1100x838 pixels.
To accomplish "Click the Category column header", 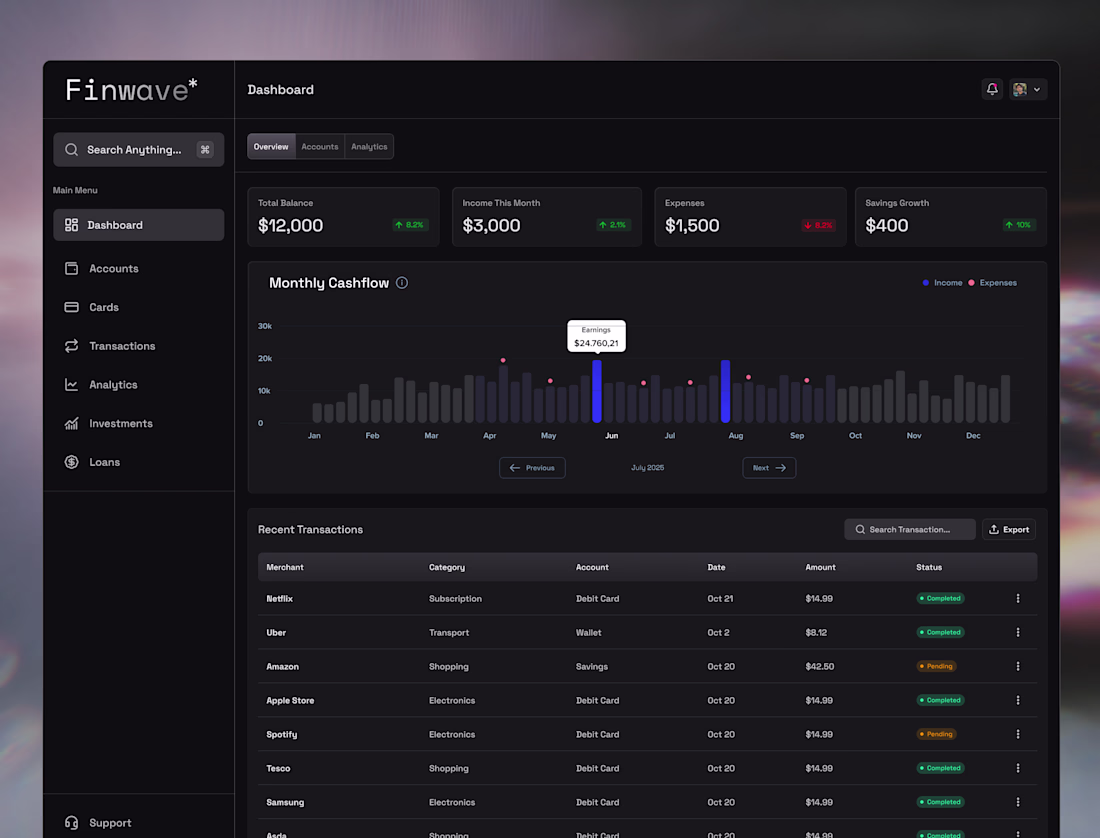I will [447, 567].
